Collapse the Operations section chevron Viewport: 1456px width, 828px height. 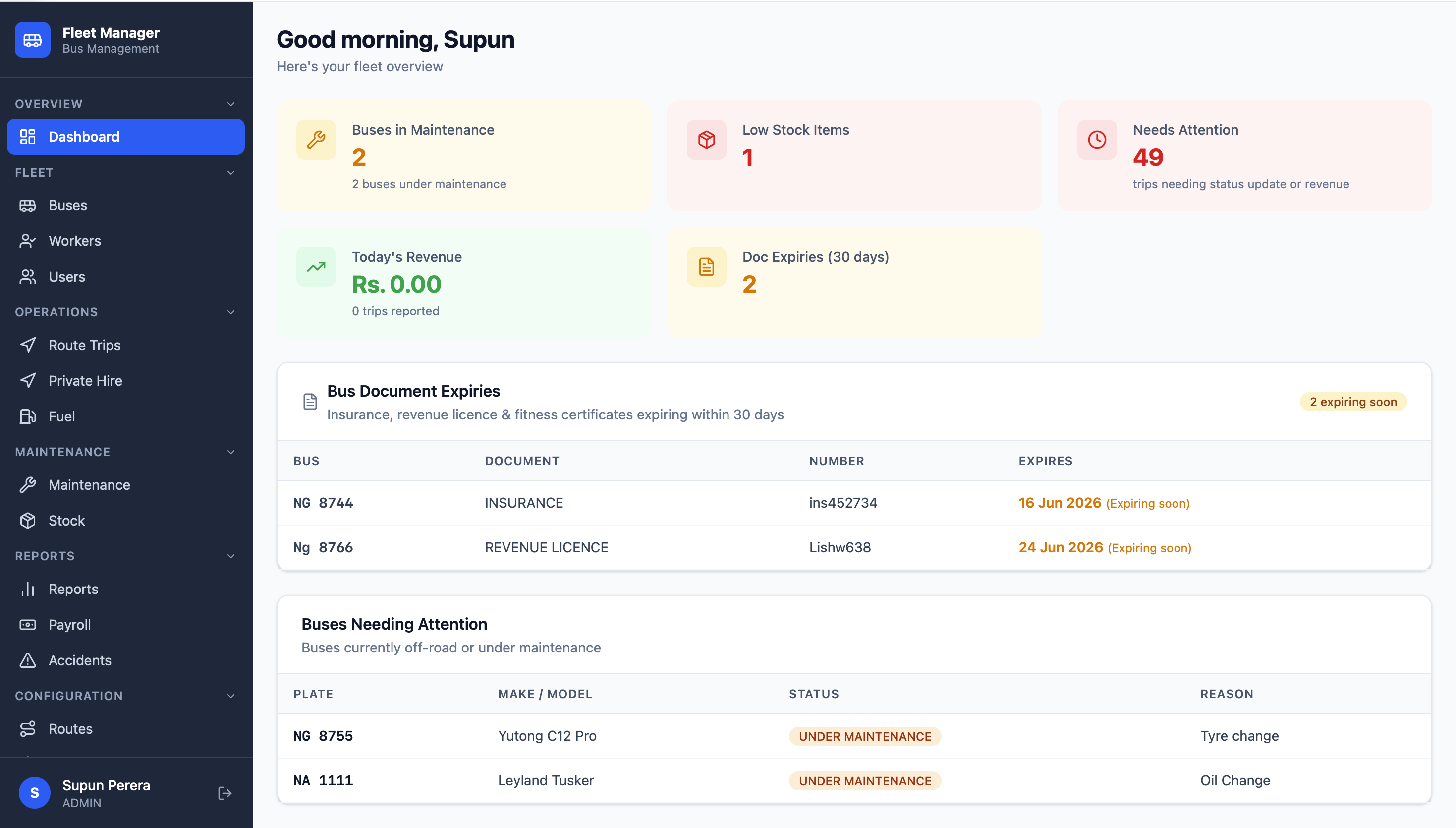231,312
